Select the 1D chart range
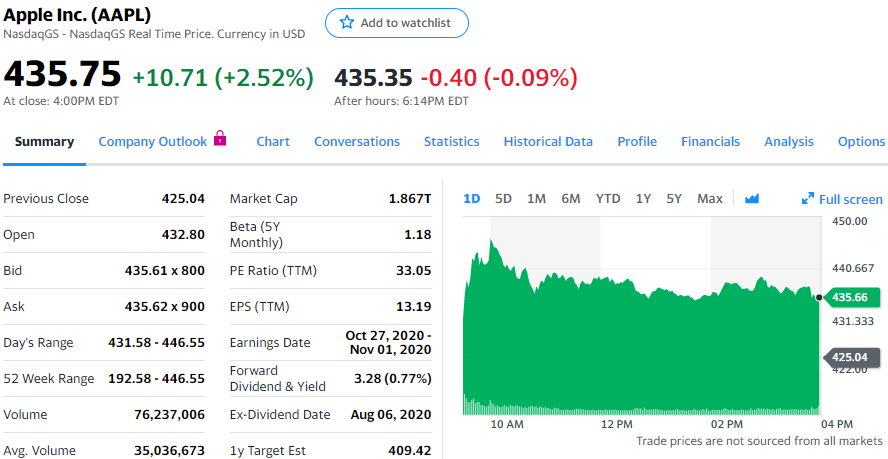 coord(473,198)
